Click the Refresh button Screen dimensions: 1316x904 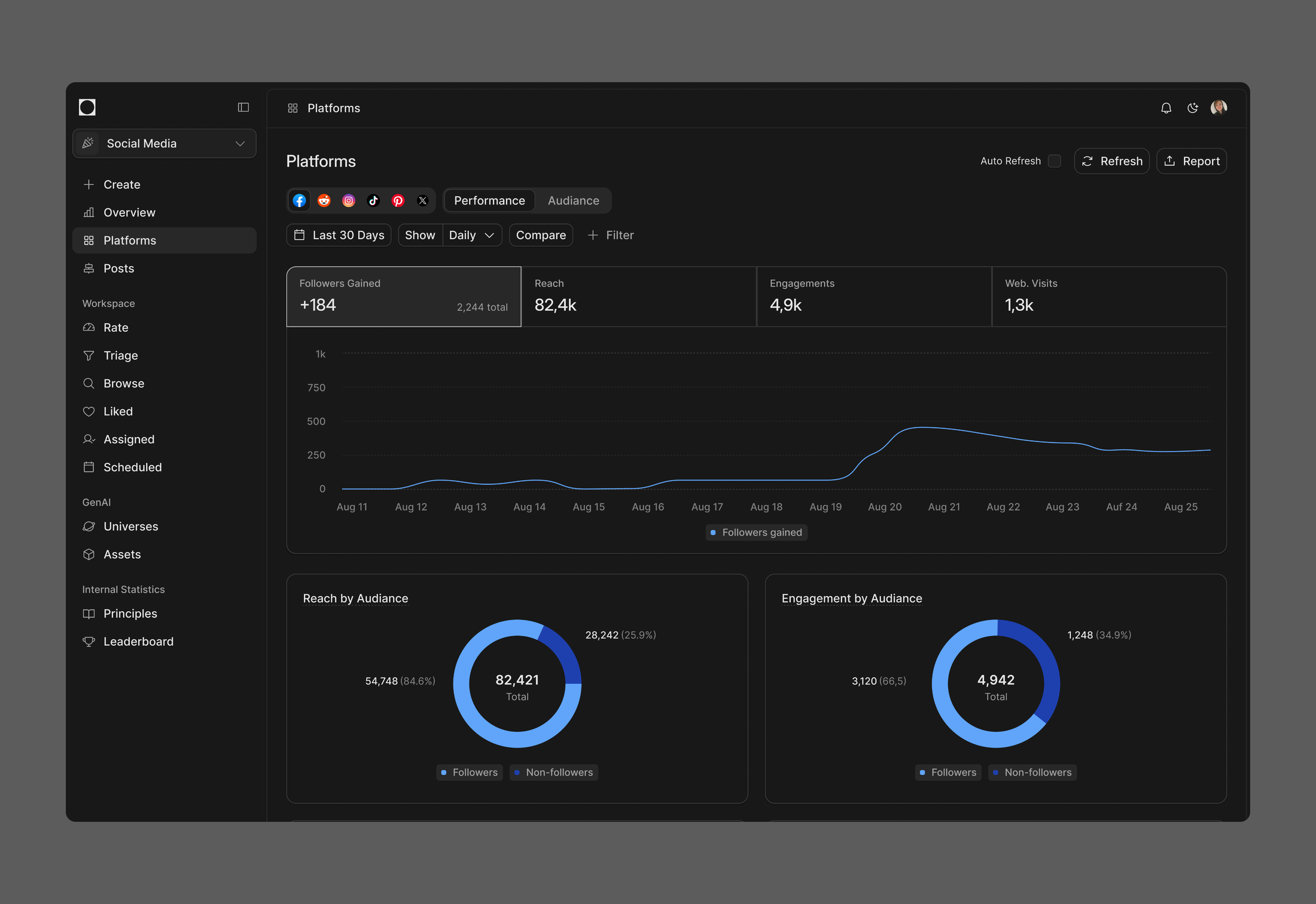1111,161
